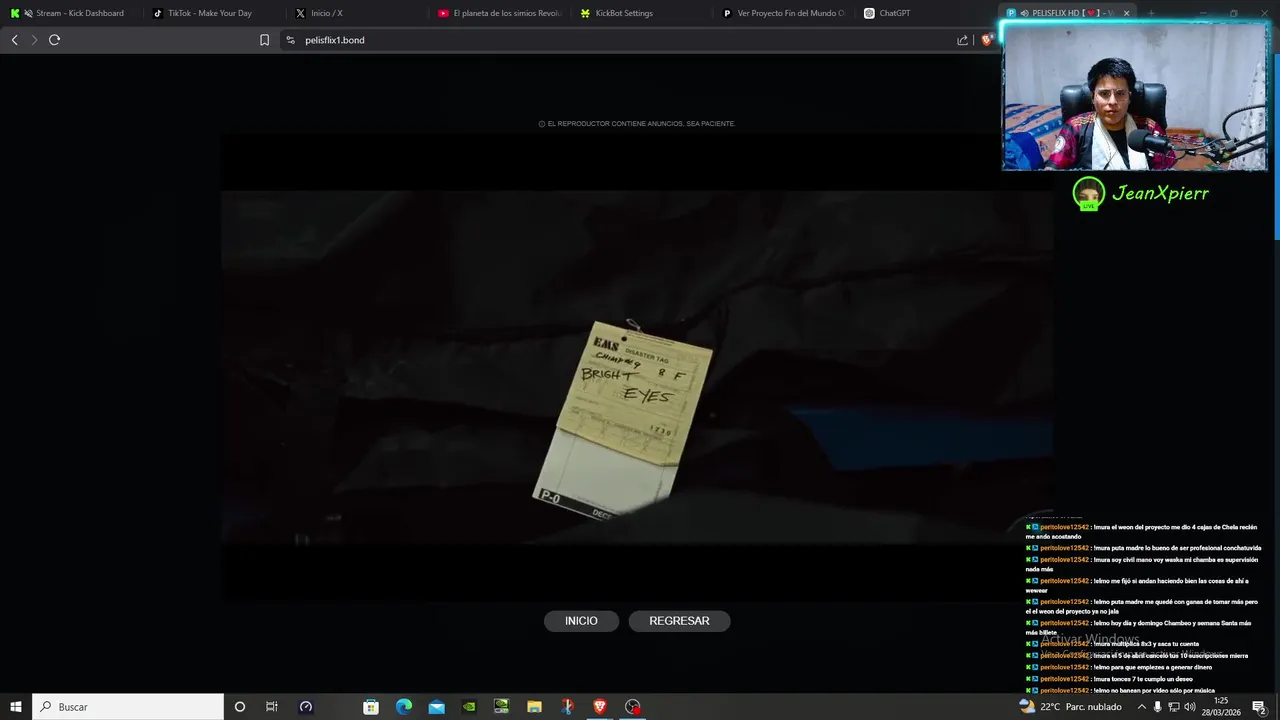Switch to TikTok - Make Your Day tab

215,13
